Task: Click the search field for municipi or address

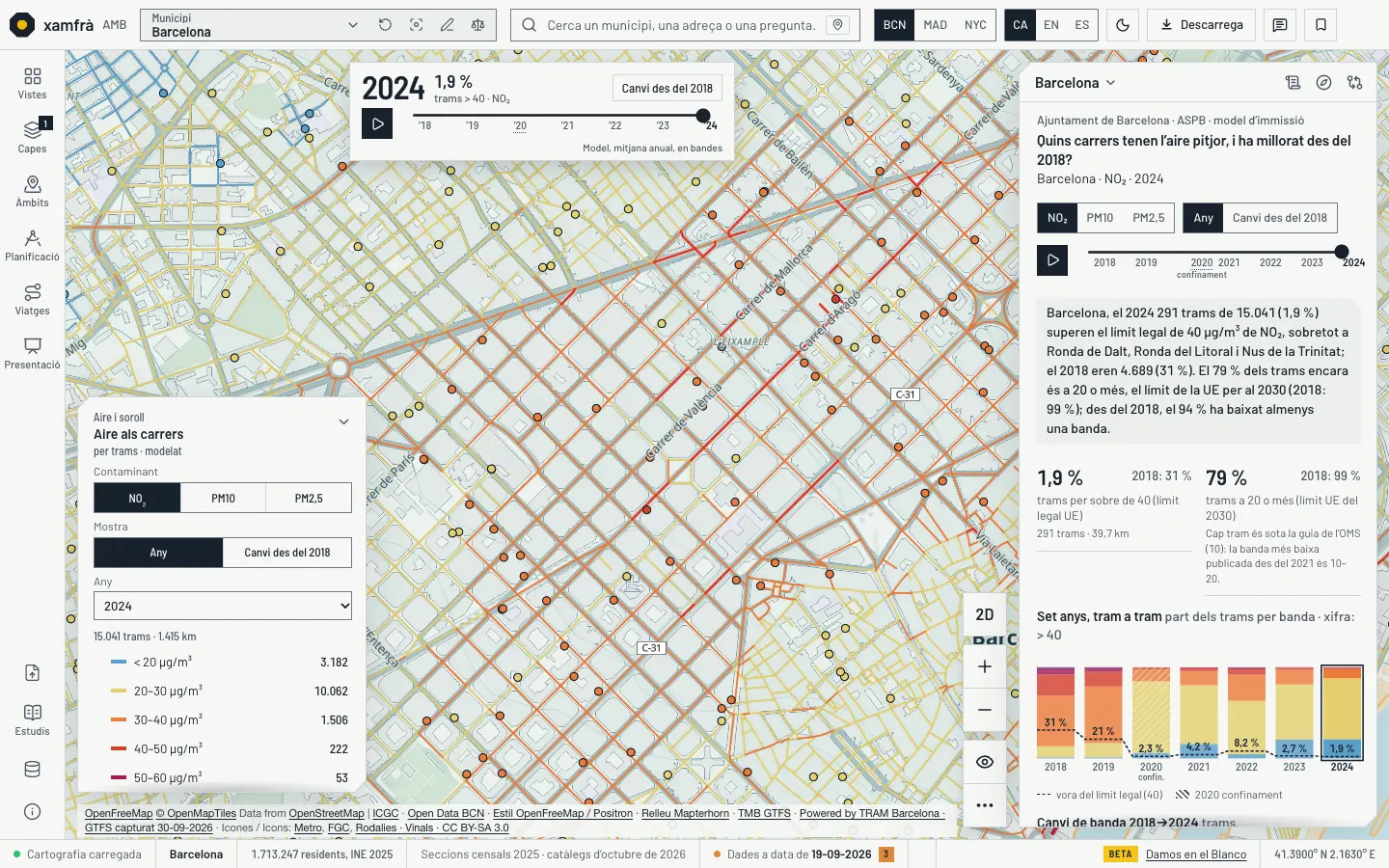Action: click(681, 25)
